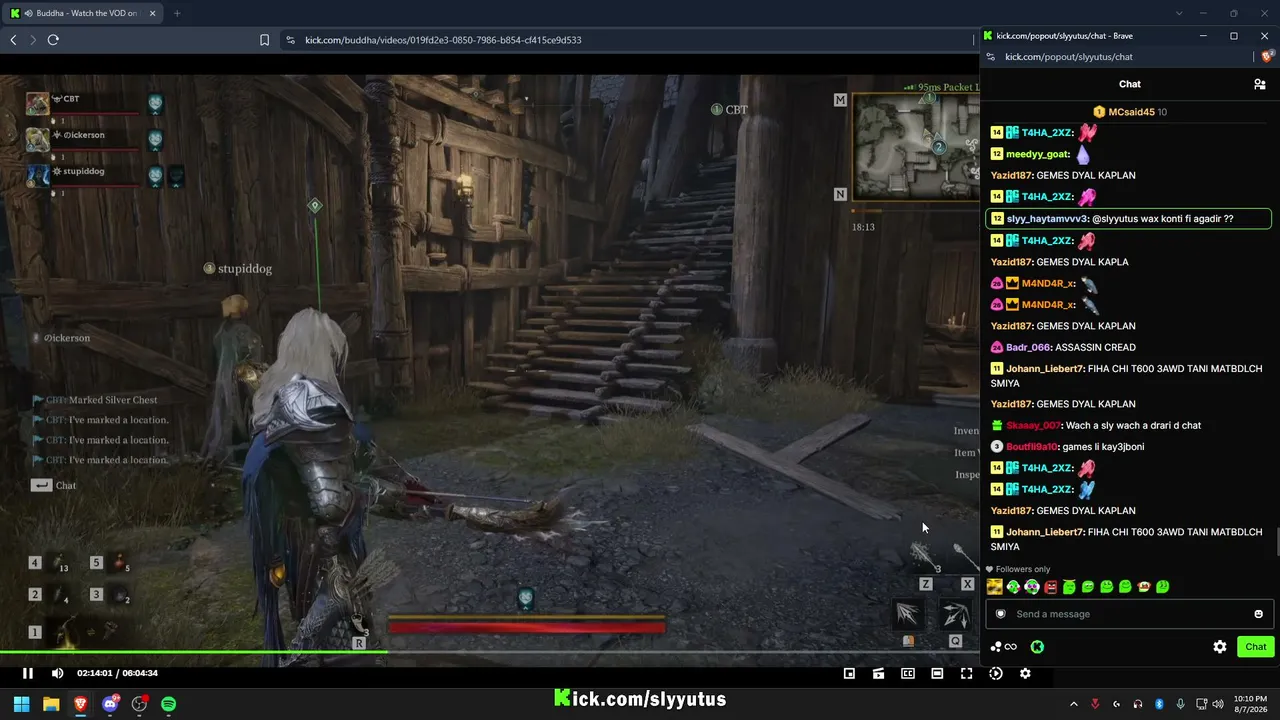Insert the first golden face emote
The height and width of the screenshot is (720, 1280).
point(994,587)
